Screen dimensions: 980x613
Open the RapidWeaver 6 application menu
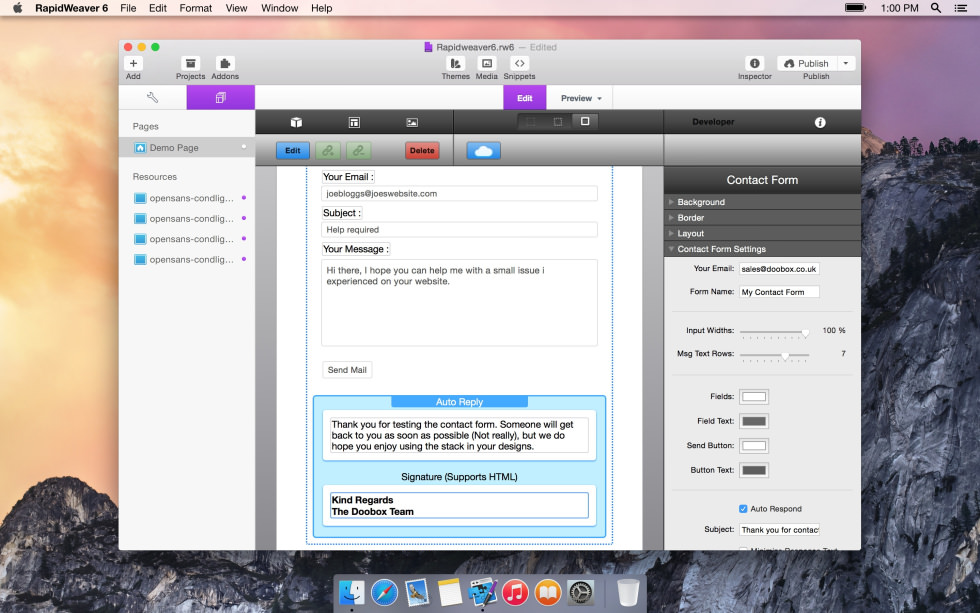coord(71,8)
